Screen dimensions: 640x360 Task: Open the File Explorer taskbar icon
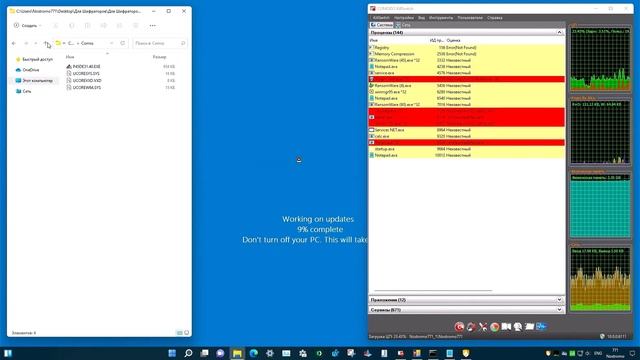tap(237, 353)
